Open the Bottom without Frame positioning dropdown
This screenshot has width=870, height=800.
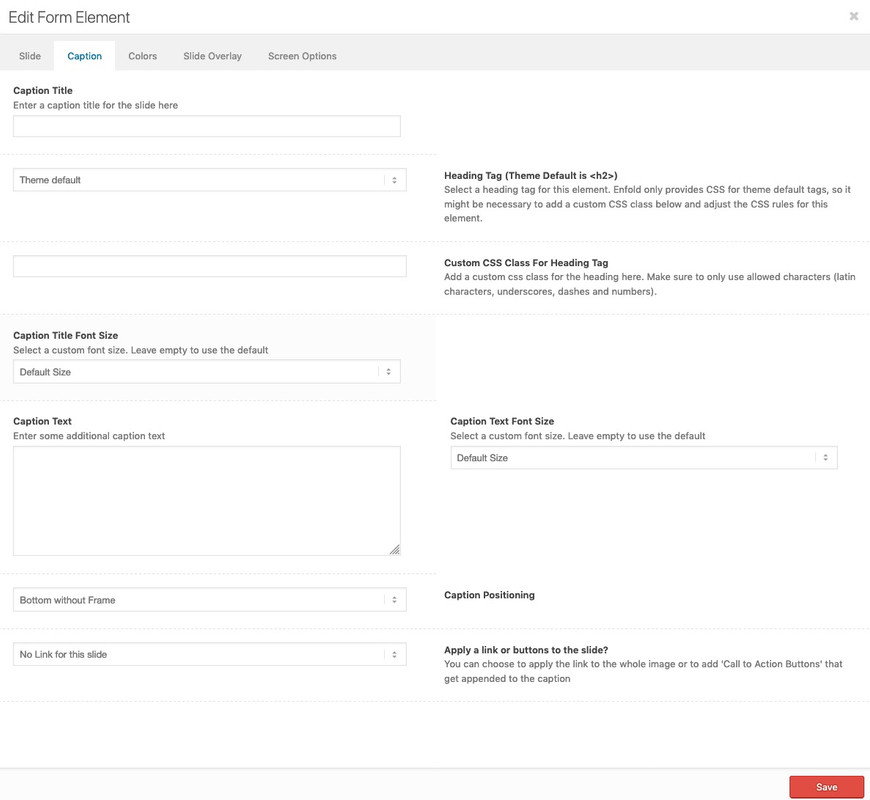[x=210, y=600]
